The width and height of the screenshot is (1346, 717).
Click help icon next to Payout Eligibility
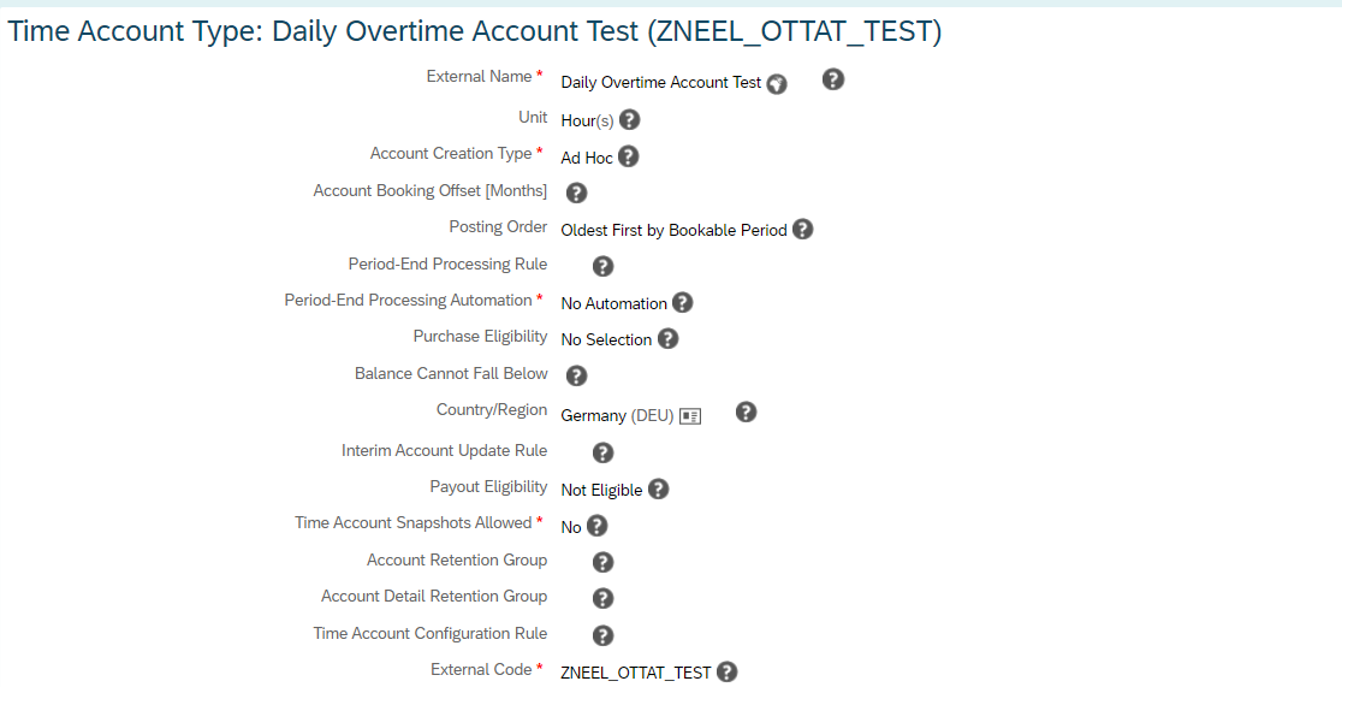pyautogui.click(x=658, y=489)
